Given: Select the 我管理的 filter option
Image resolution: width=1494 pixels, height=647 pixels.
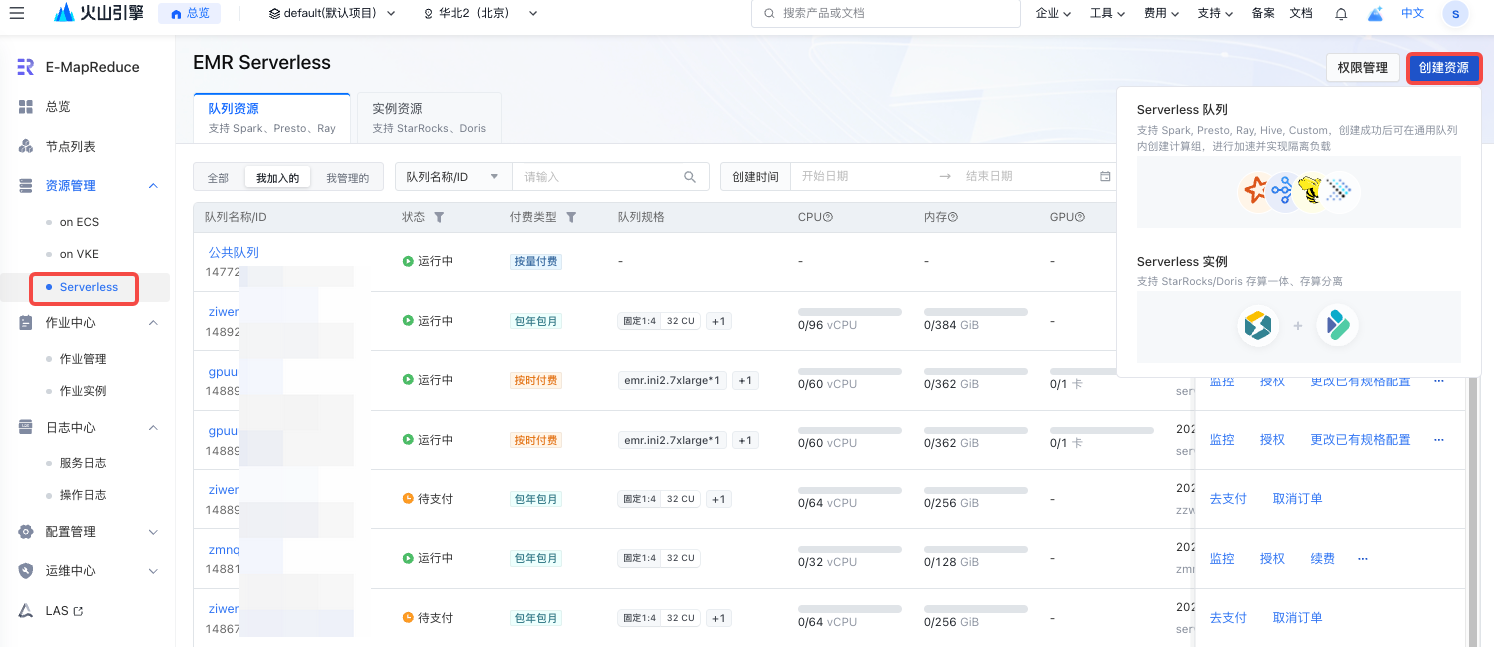Looking at the screenshot, I should click(347, 178).
